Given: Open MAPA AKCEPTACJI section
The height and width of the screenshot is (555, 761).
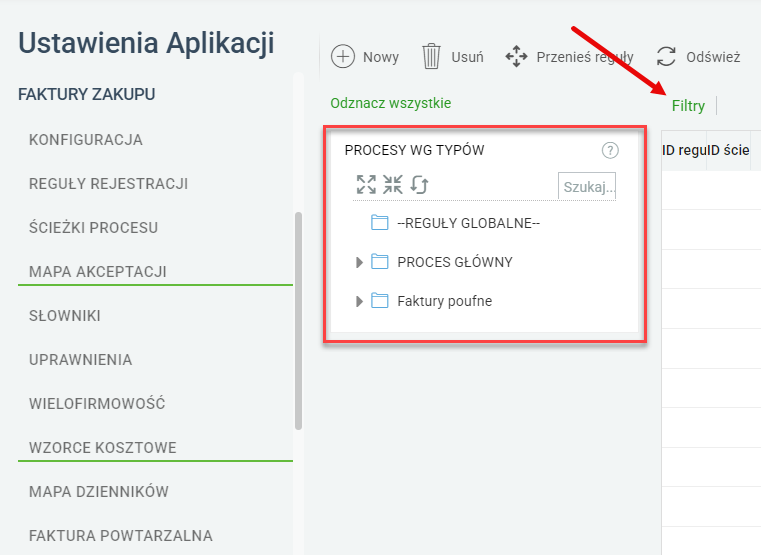Looking at the screenshot, I should click(98, 272).
